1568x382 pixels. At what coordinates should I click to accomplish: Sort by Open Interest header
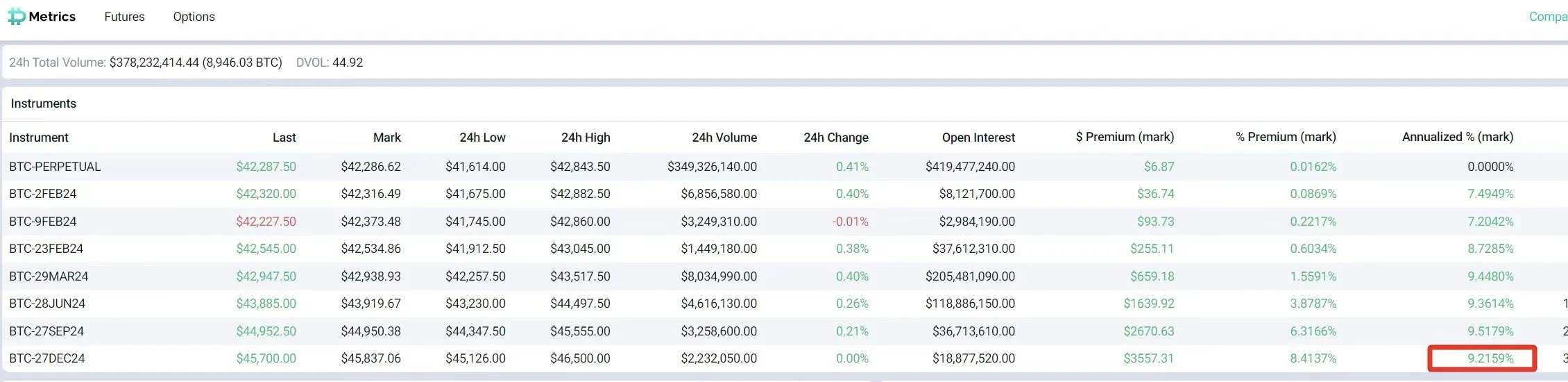[x=978, y=138]
